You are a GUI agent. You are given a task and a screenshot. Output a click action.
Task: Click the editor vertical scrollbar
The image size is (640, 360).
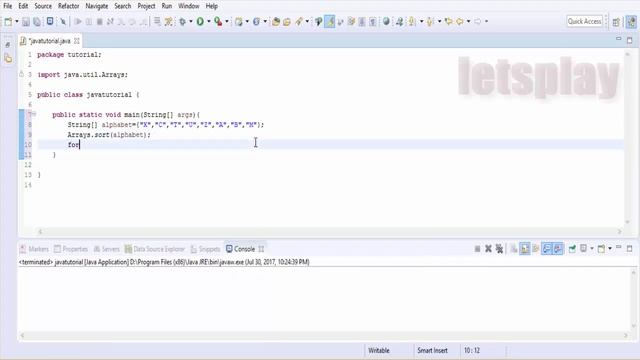tap(627, 138)
